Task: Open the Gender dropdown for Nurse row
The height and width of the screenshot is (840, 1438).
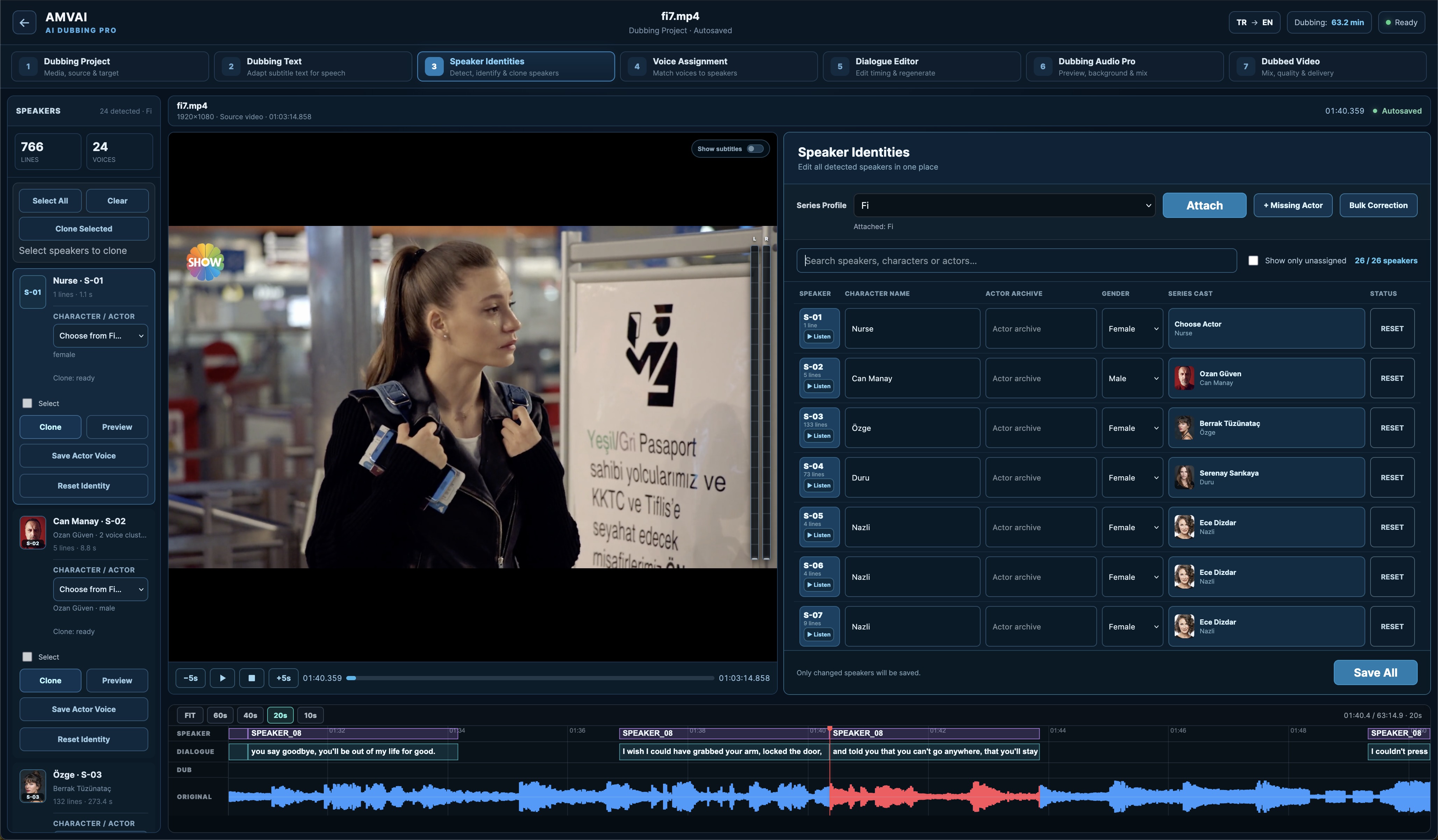Action: click(x=1132, y=329)
